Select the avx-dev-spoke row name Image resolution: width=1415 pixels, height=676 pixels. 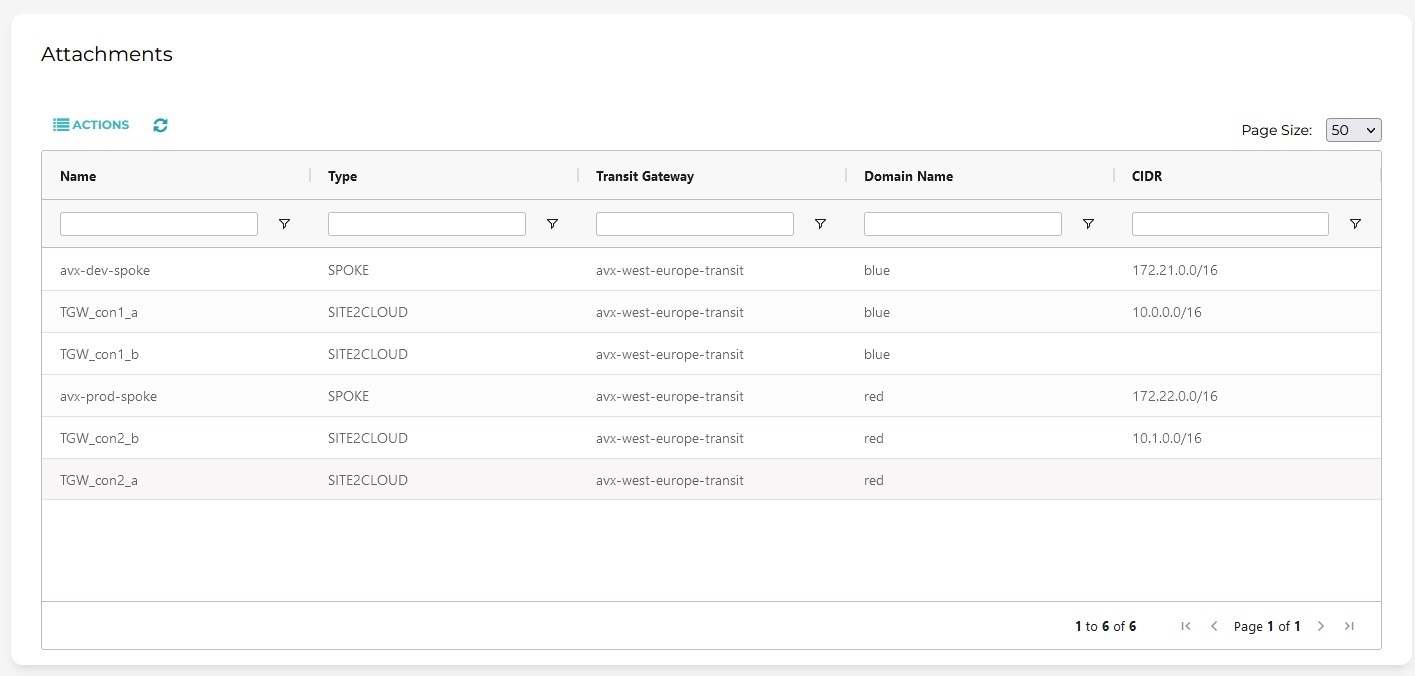tap(105, 270)
